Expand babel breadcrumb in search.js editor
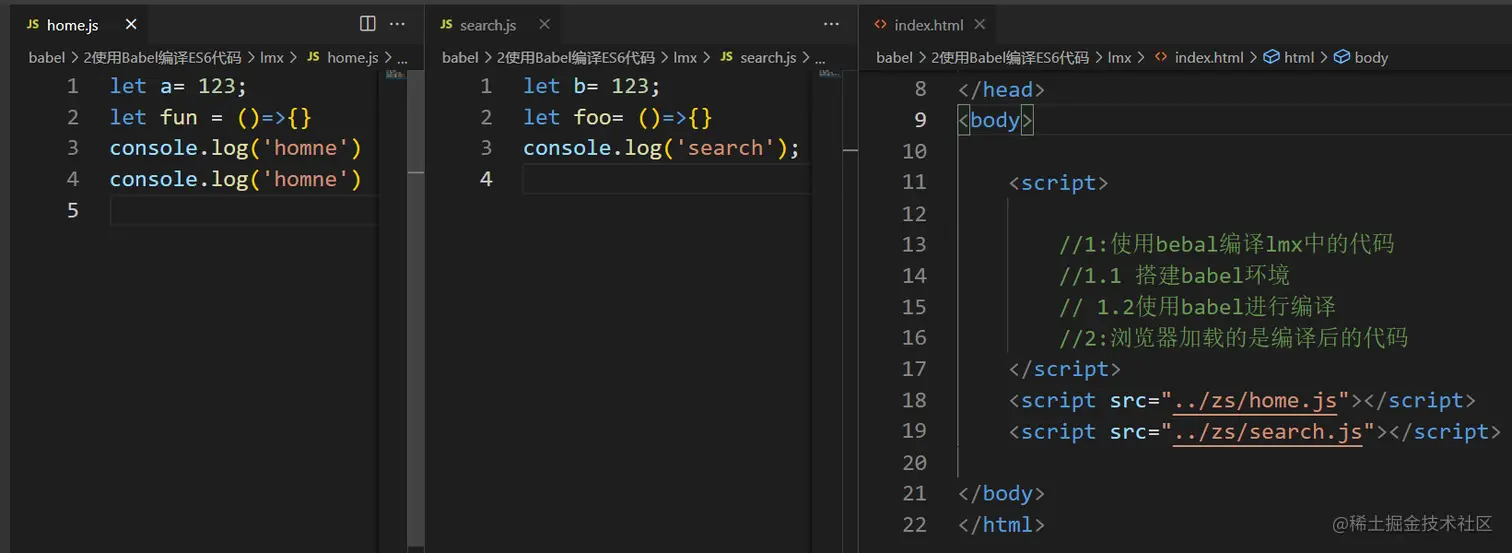This screenshot has width=1512, height=553. point(460,57)
